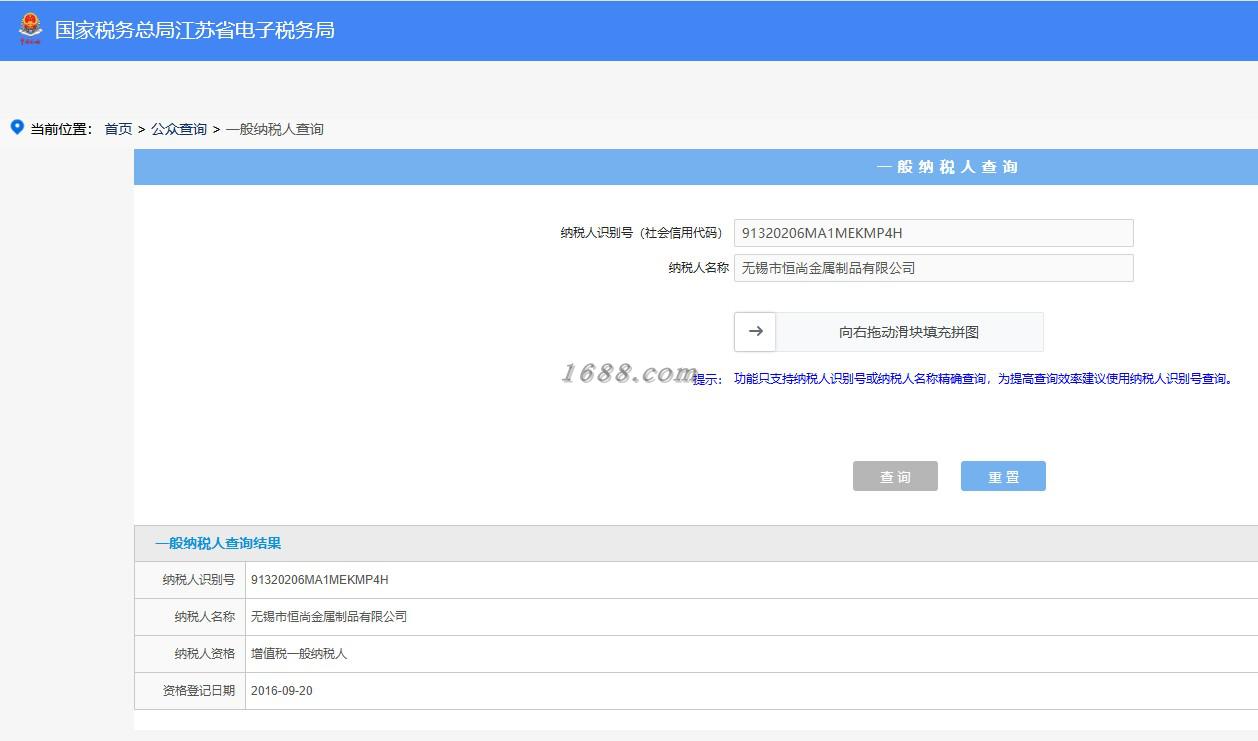Click the 一般纳税人查询 panel header
The image size is (1258, 741).
pyautogui.click(x=696, y=167)
